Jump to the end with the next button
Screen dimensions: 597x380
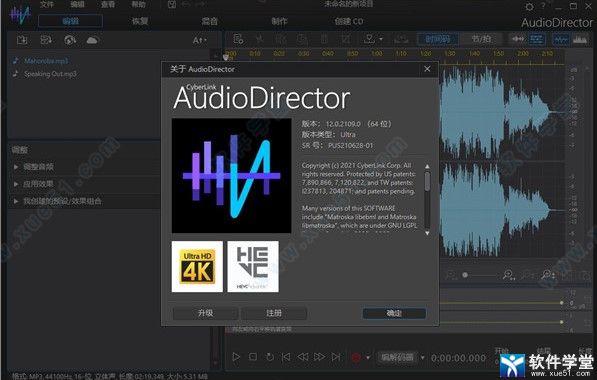(336, 357)
